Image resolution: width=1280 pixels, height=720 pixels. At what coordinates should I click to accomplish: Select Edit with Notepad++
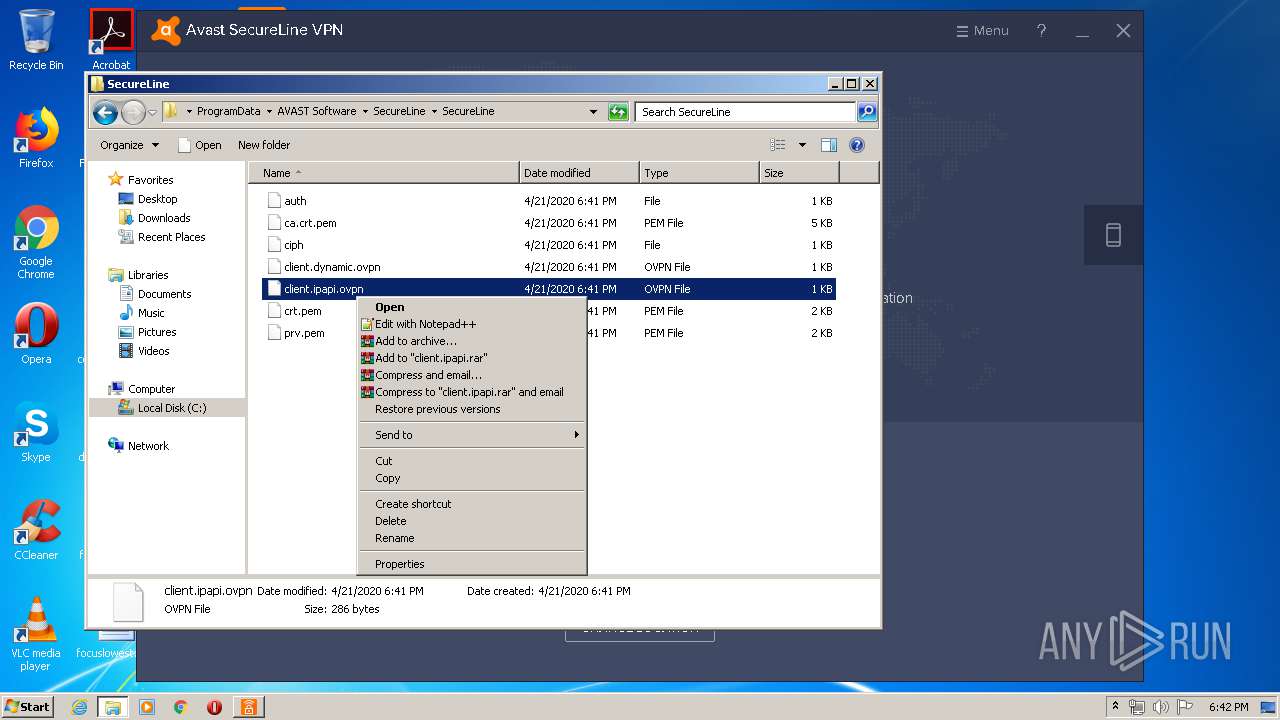pyautogui.click(x=471, y=324)
